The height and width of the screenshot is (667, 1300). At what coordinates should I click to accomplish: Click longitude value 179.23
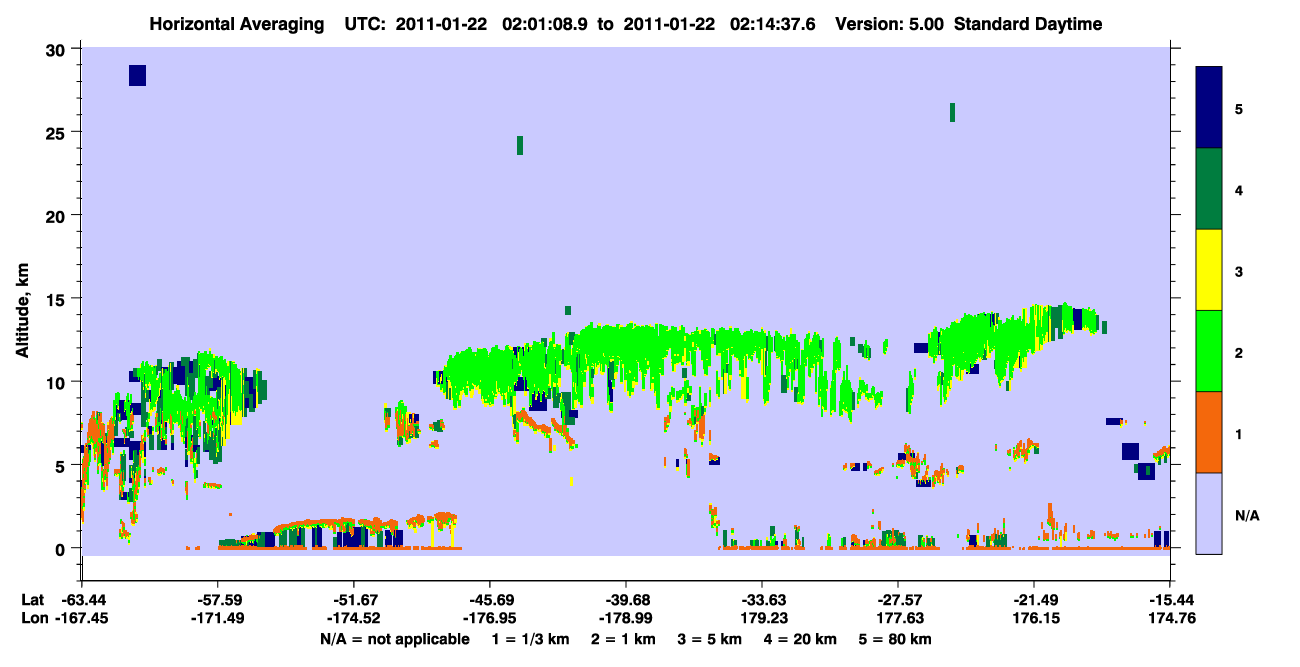pyautogui.click(x=762, y=618)
